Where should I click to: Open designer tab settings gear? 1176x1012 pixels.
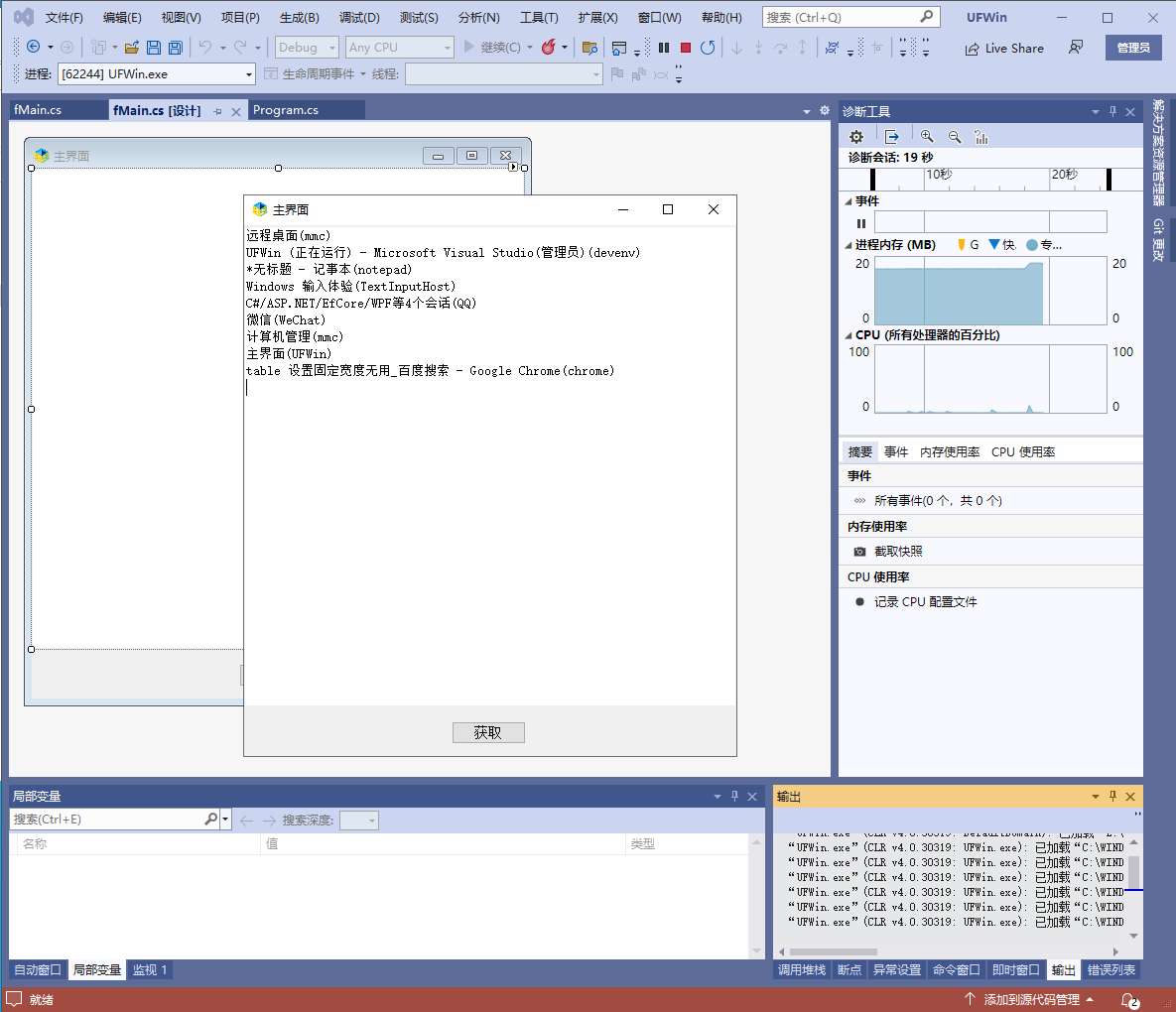[825, 110]
